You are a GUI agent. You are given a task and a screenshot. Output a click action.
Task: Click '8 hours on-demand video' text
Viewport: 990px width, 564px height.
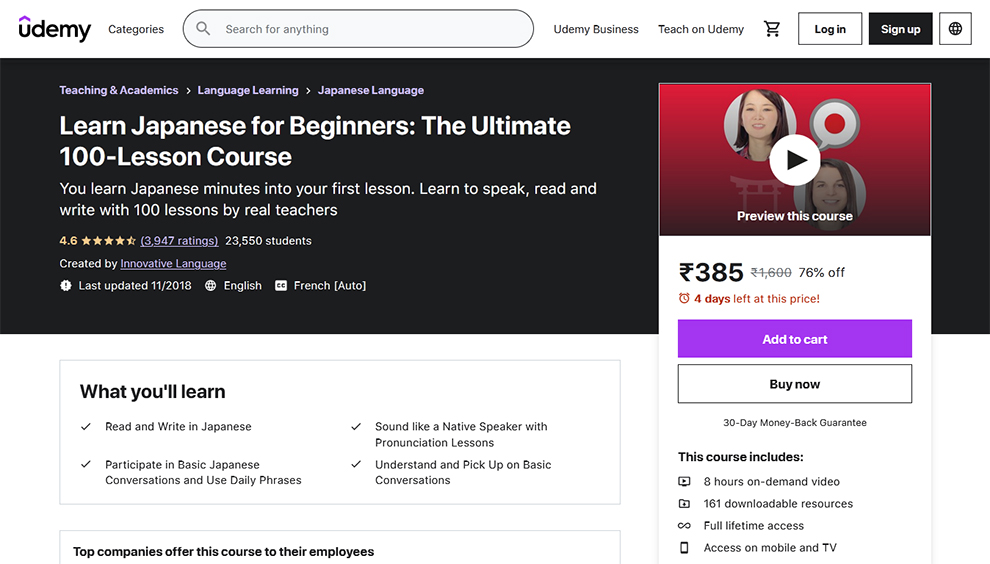[772, 481]
